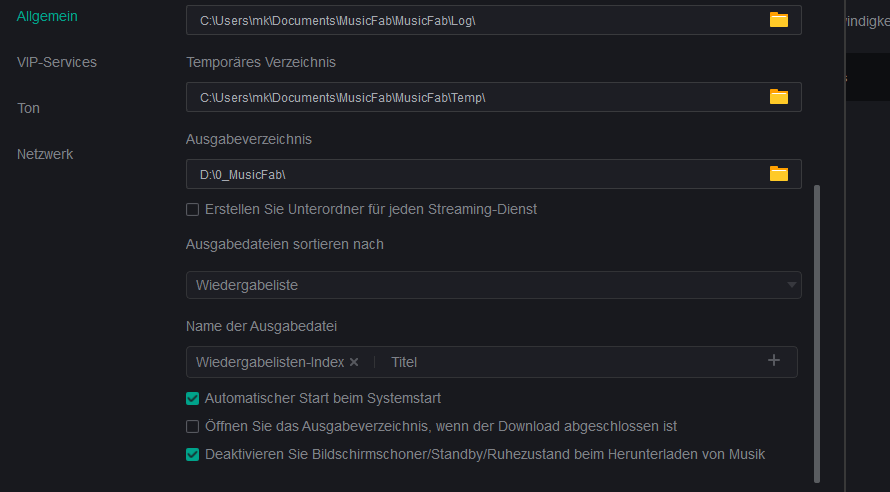Uncheck Deaktivieren Sie Bildschirmschoner/Standby option

click(193, 454)
